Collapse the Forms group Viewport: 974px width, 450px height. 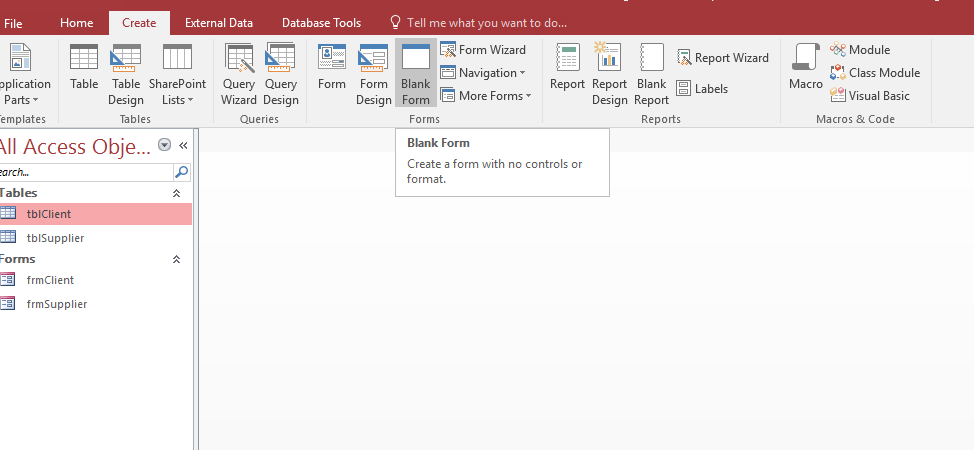pos(176,259)
